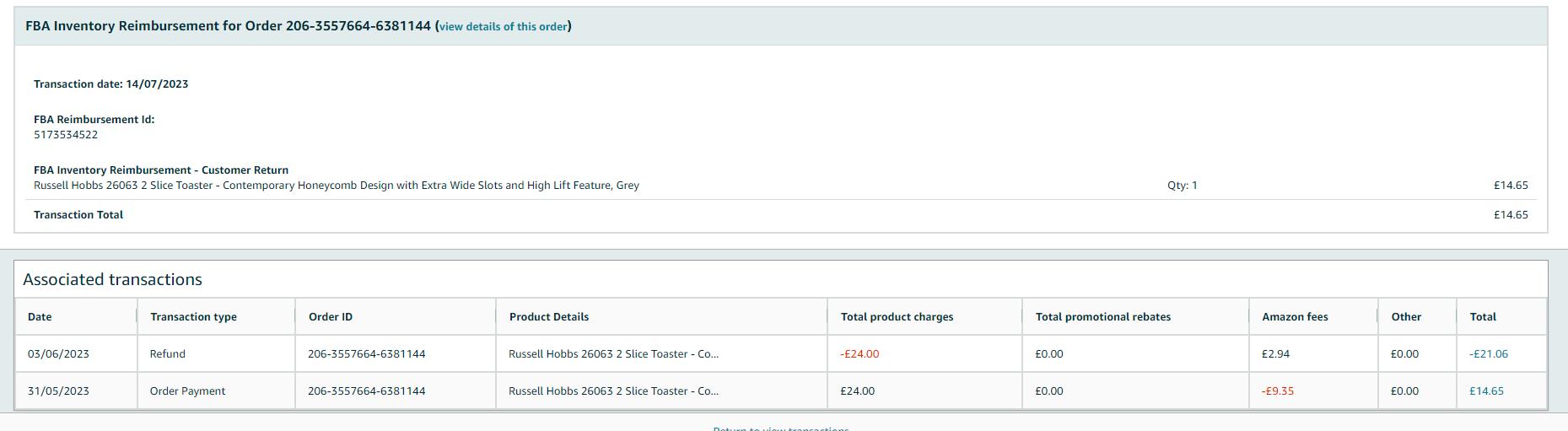Select the promotional rebates £0.00 in the Order Payment row
1568x431 pixels.
click(x=1049, y=391)
